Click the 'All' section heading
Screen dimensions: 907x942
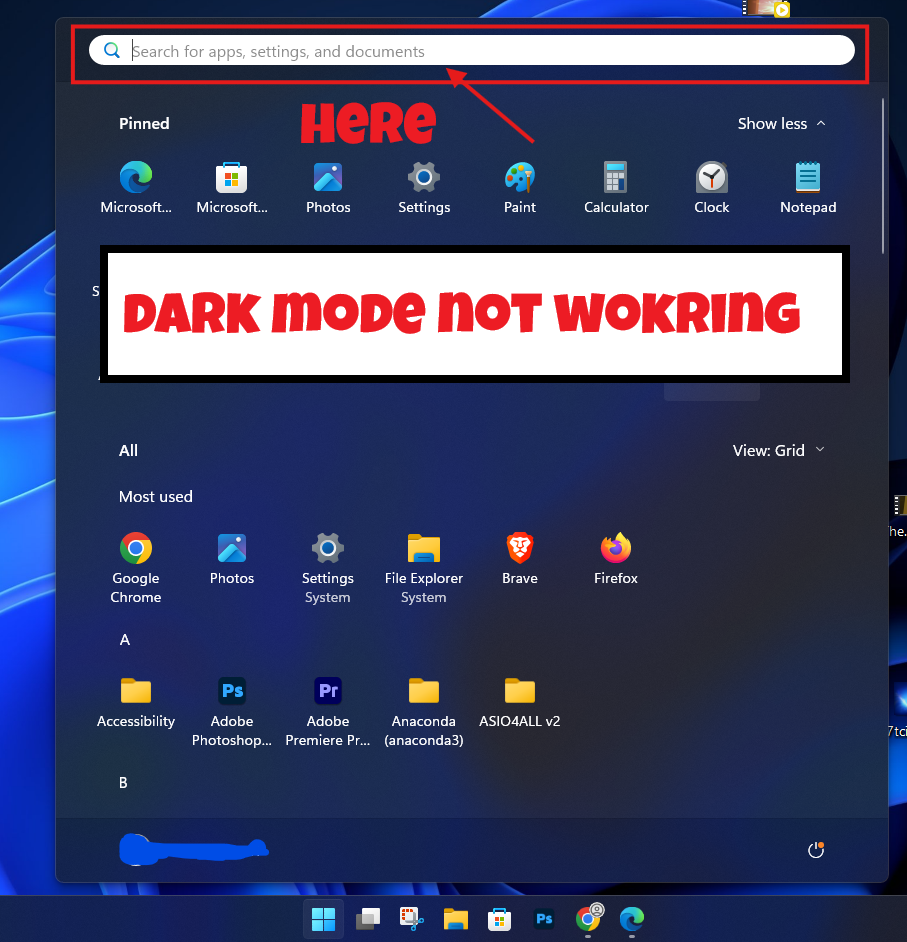128,451
